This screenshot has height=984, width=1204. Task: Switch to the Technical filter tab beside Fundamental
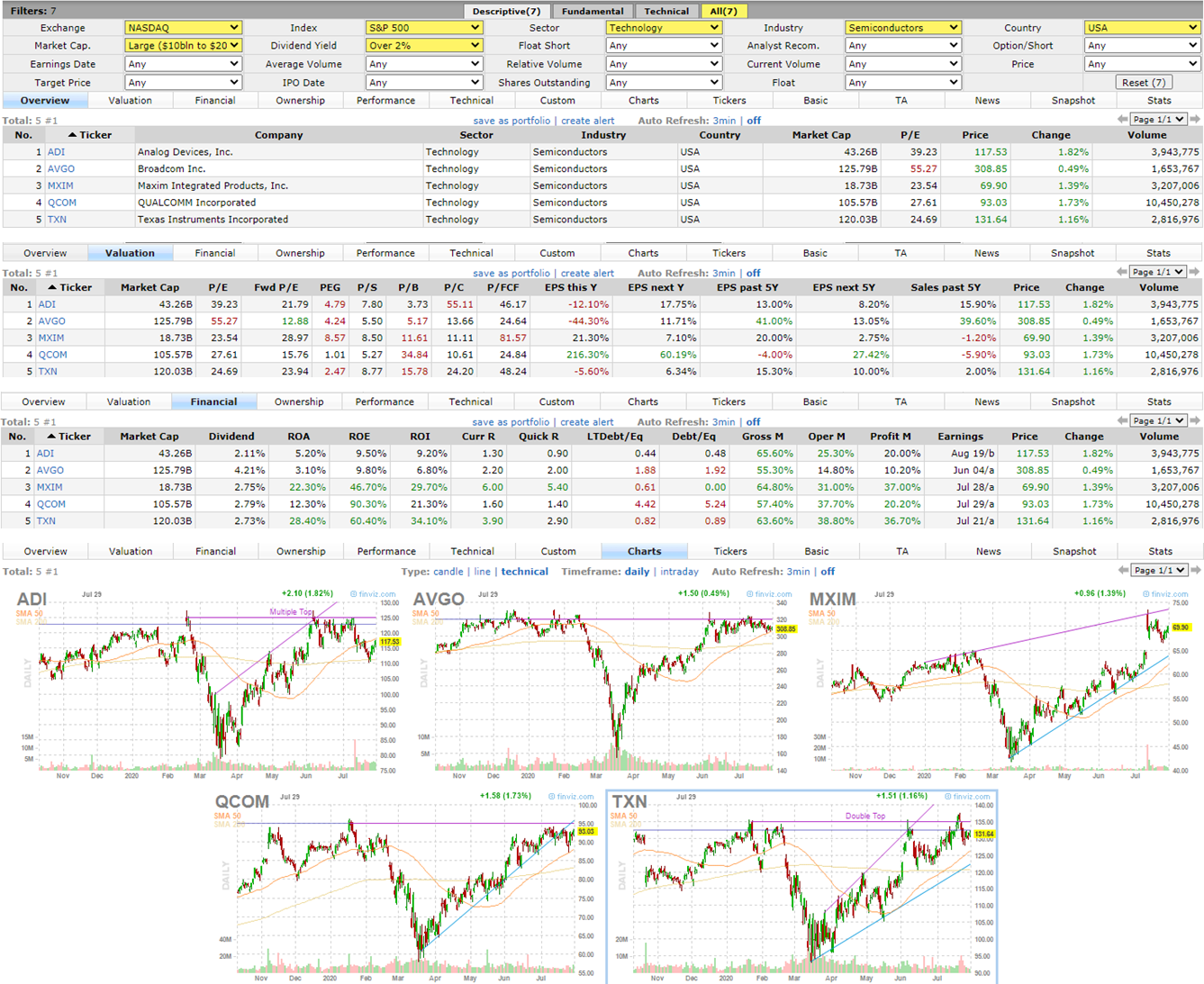click(666, 11)
